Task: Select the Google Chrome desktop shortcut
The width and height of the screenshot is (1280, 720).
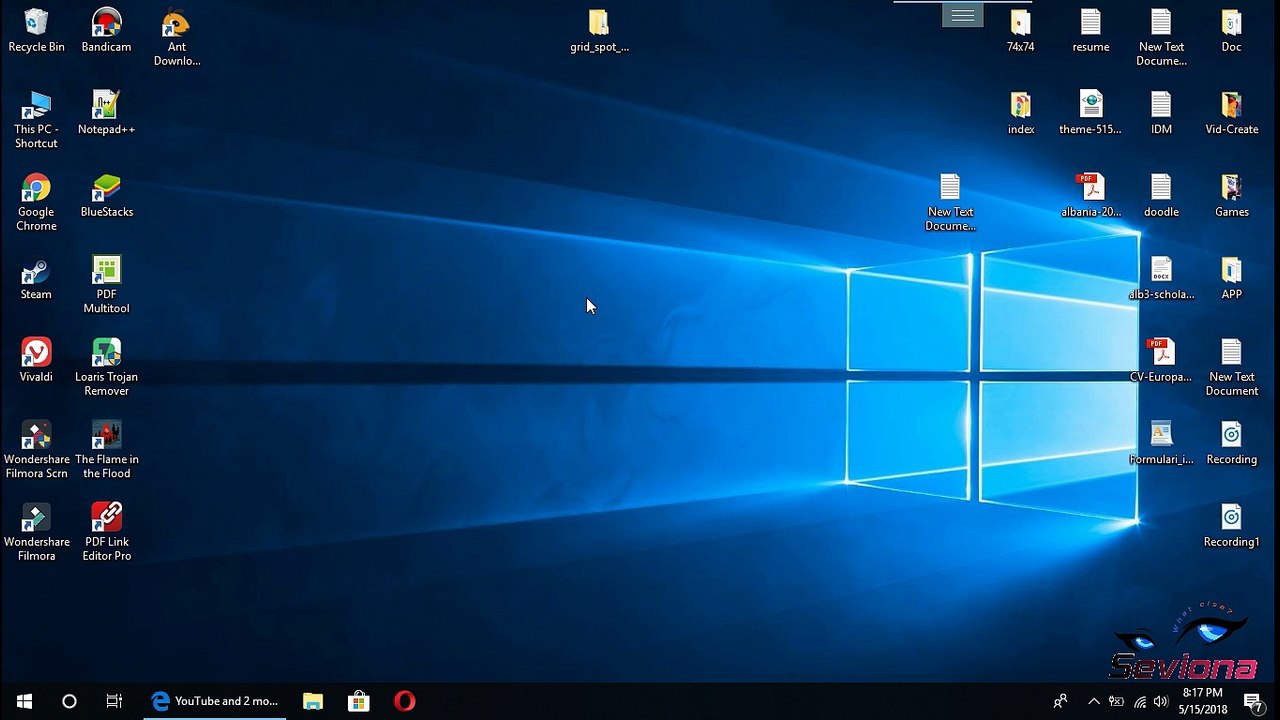Action: (x=36, y=203)
